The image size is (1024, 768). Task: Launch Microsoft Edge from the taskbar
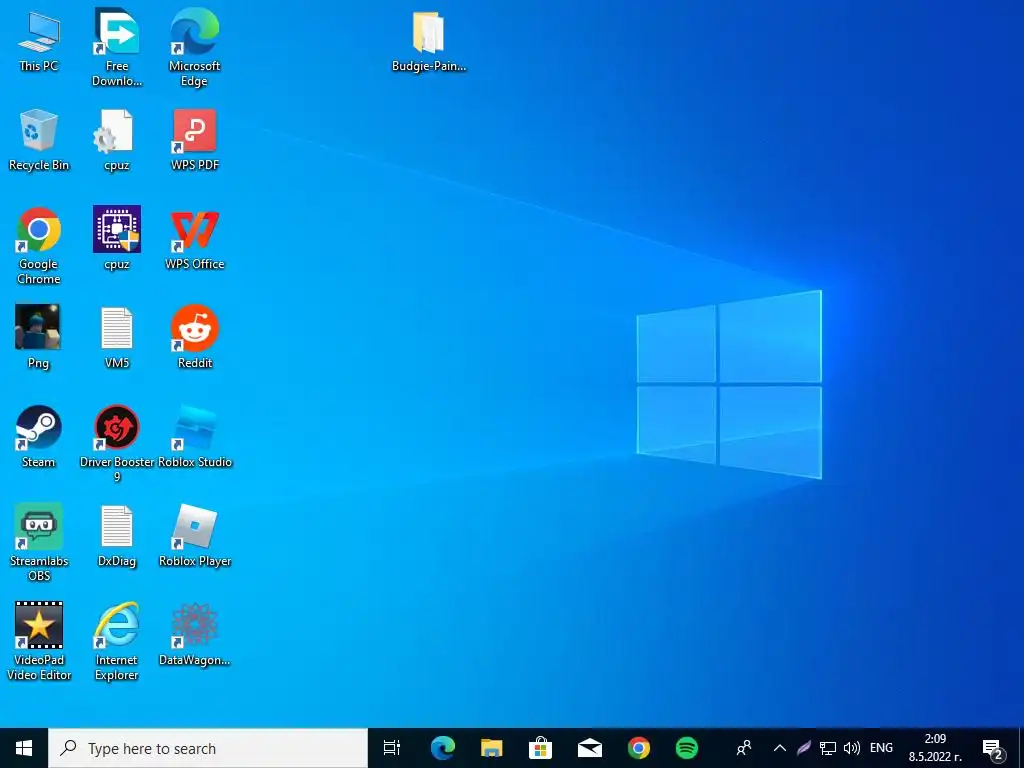tap(443, 748)
